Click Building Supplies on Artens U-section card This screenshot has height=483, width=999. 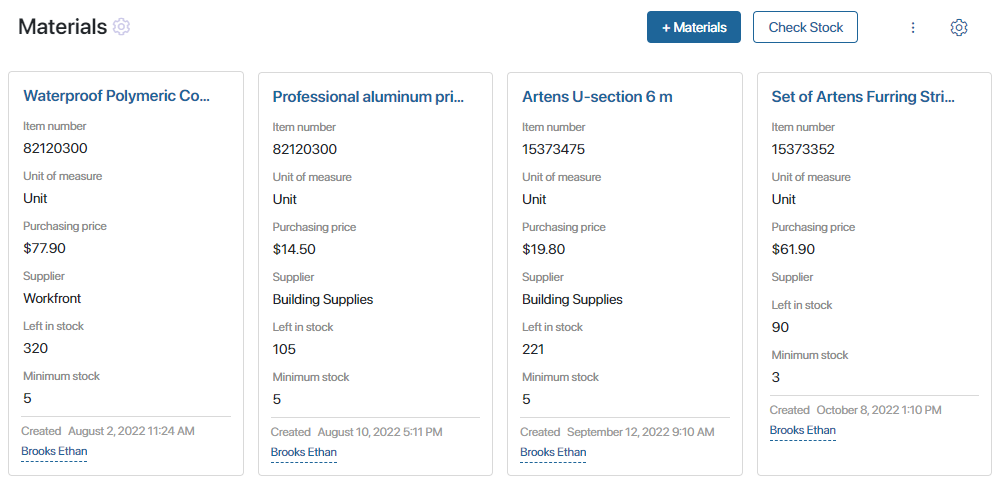point(572,299)
